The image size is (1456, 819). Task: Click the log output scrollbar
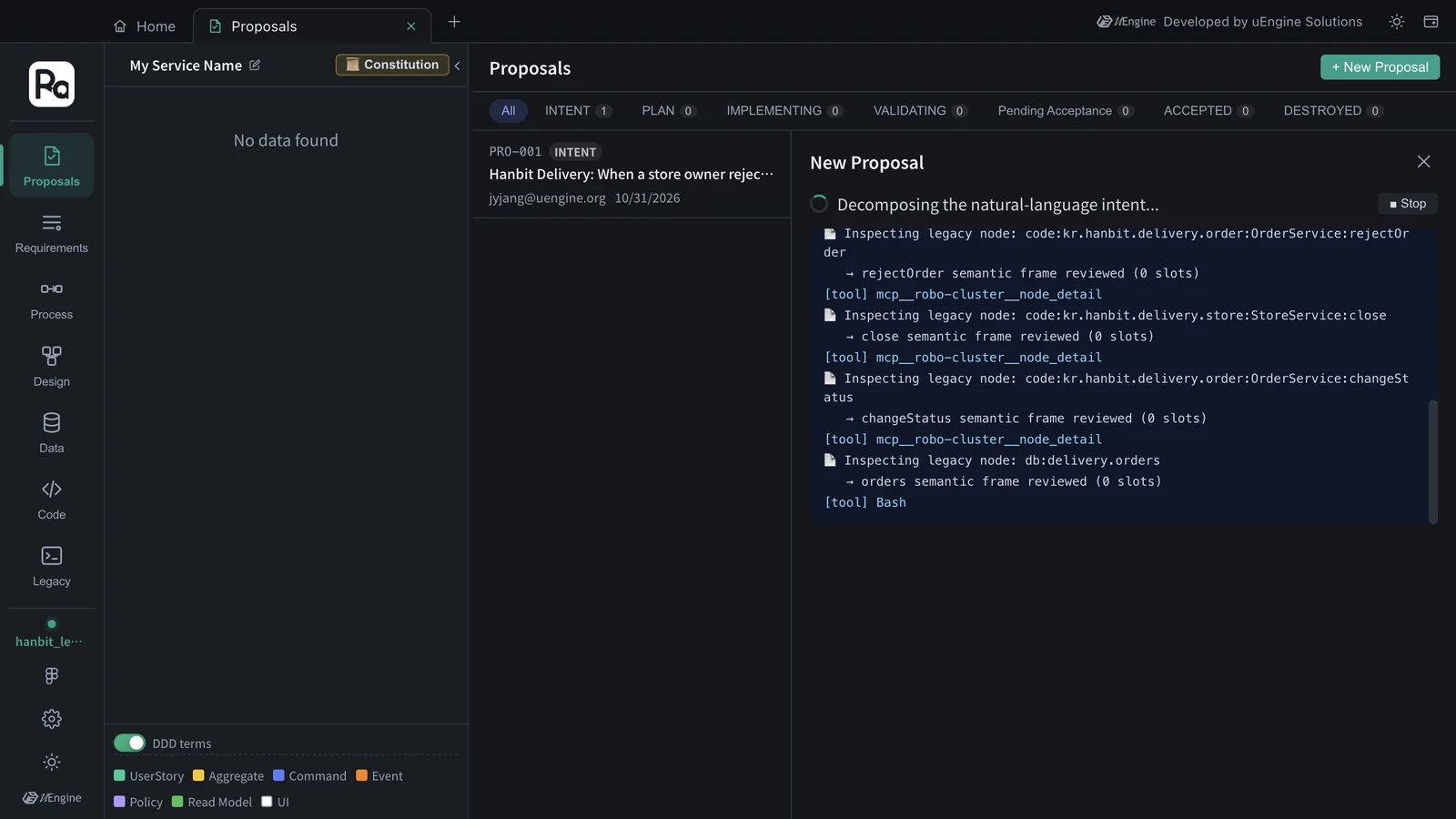(1433, 462)
